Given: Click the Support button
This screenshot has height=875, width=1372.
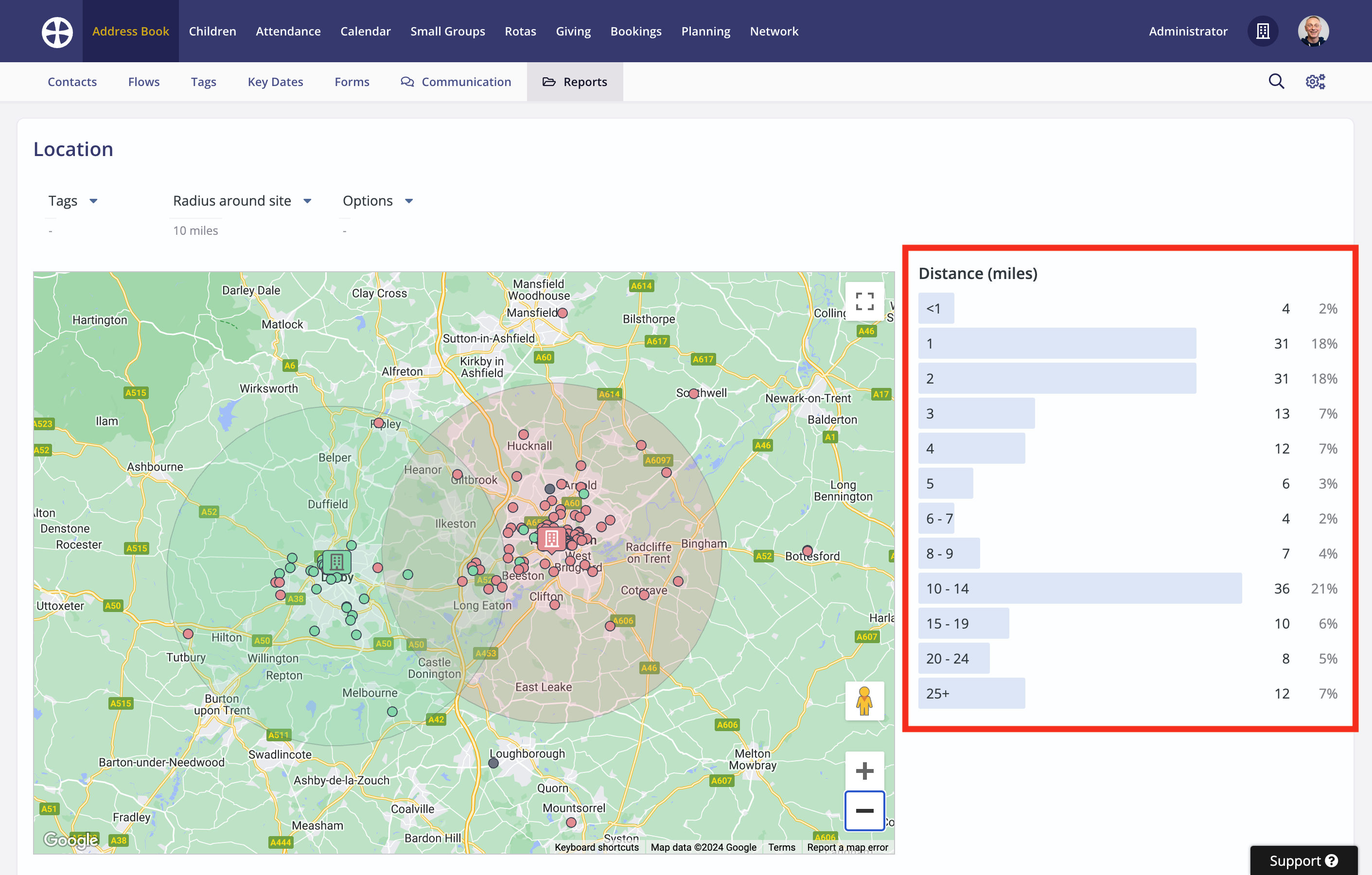Looking at the screenshot, I should tap(1303, 860).
